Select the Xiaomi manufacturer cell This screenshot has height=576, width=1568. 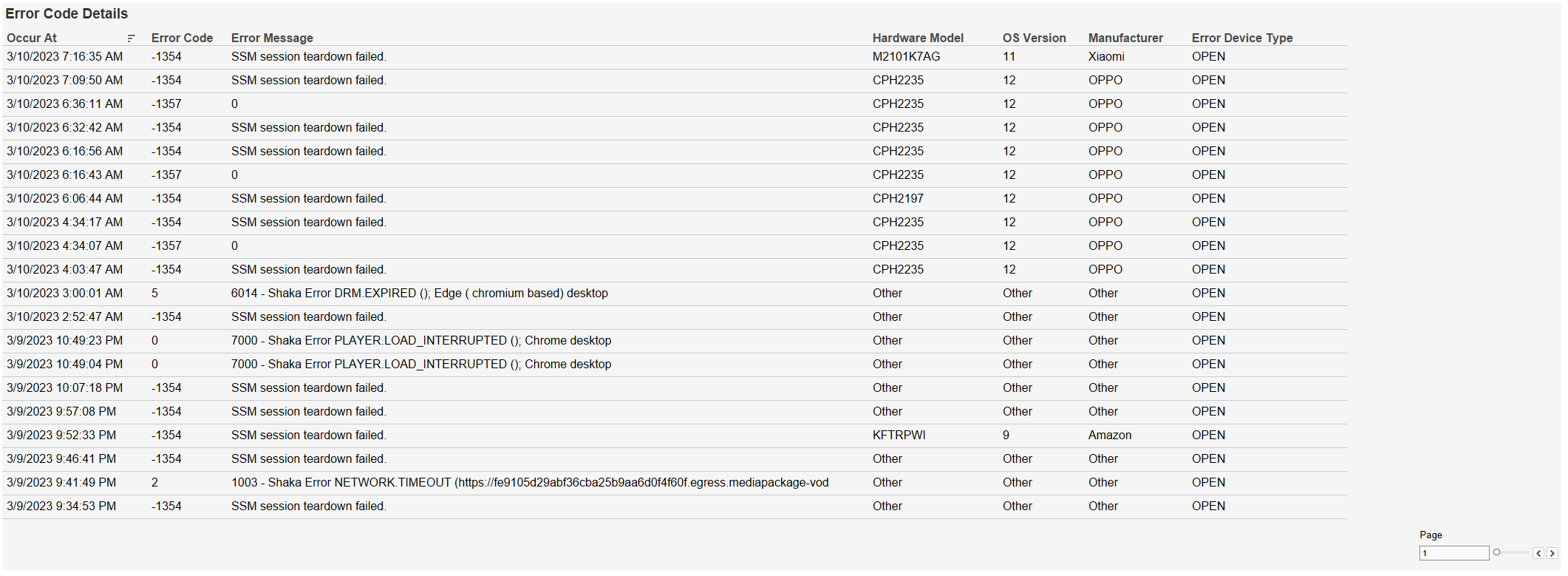[1106, 57]
